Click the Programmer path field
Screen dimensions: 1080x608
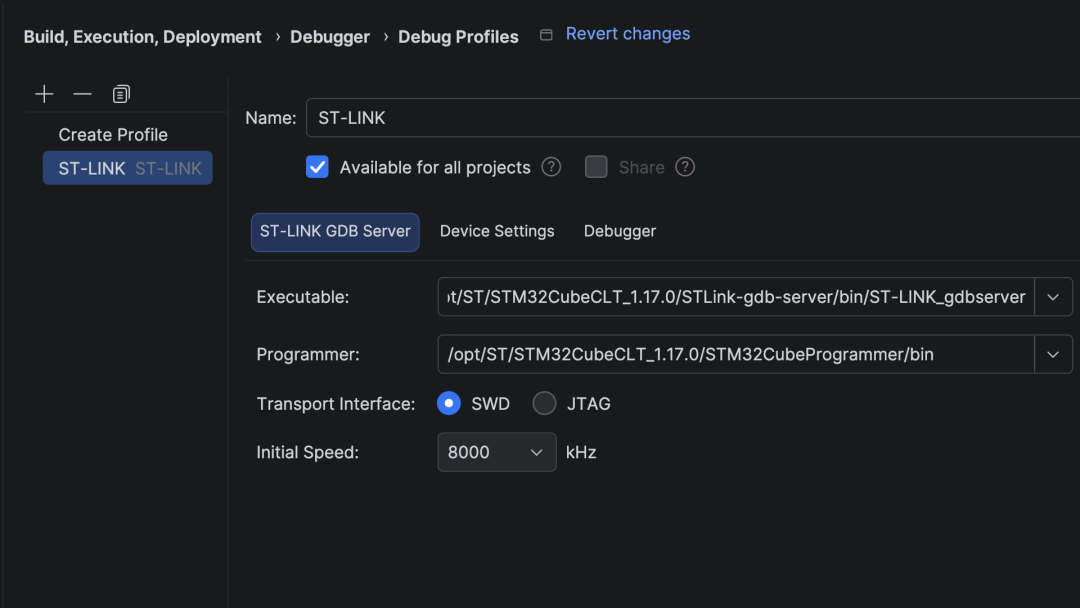tap(736, 355)
